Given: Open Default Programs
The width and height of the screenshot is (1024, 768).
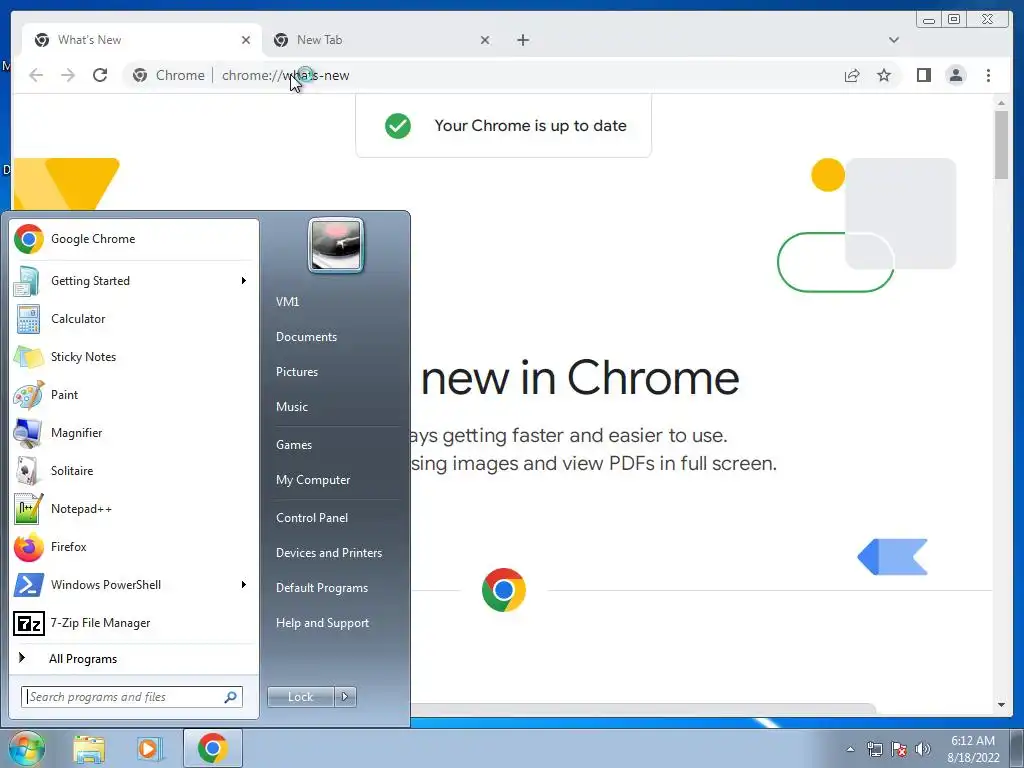Looking at the screenshot, I should coord(321,588).
